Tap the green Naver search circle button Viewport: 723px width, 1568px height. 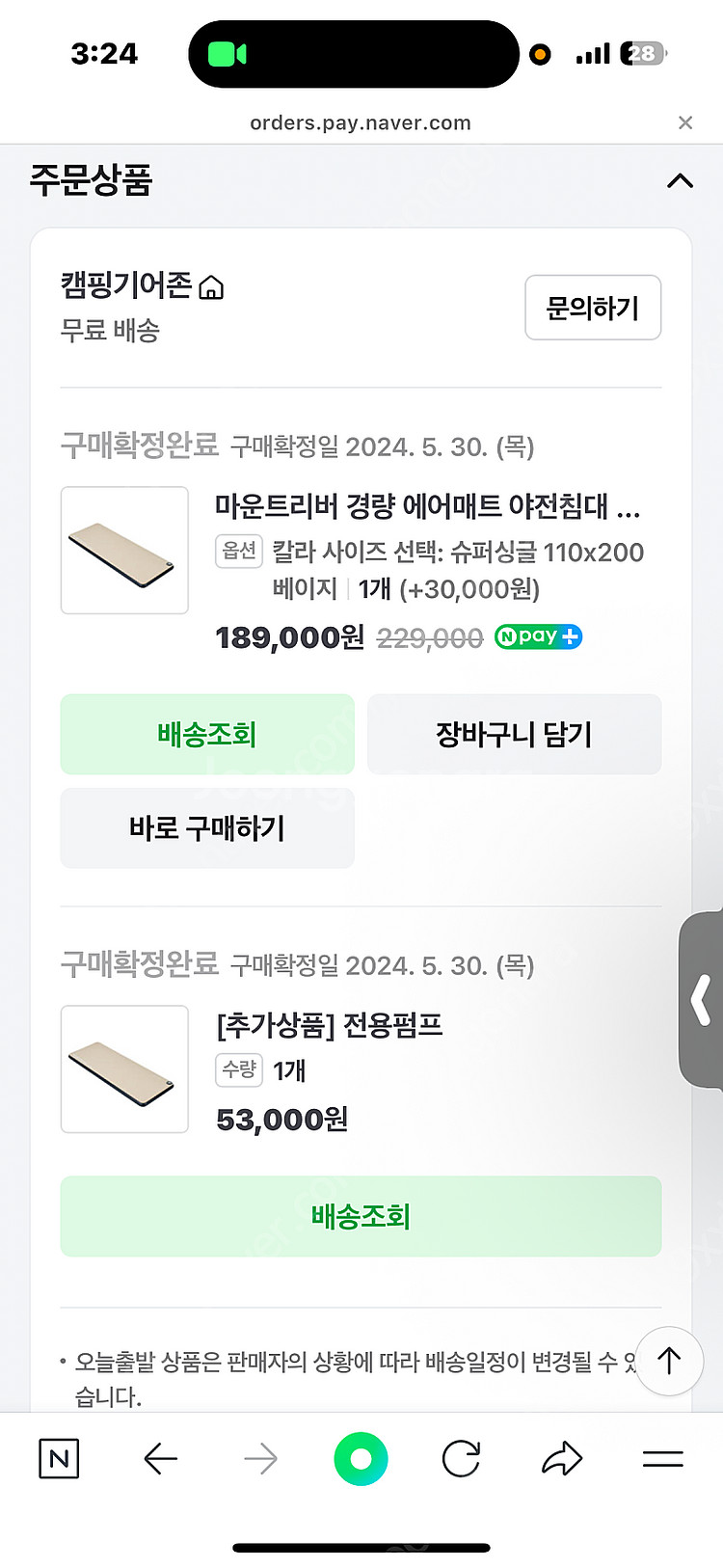361,1459
